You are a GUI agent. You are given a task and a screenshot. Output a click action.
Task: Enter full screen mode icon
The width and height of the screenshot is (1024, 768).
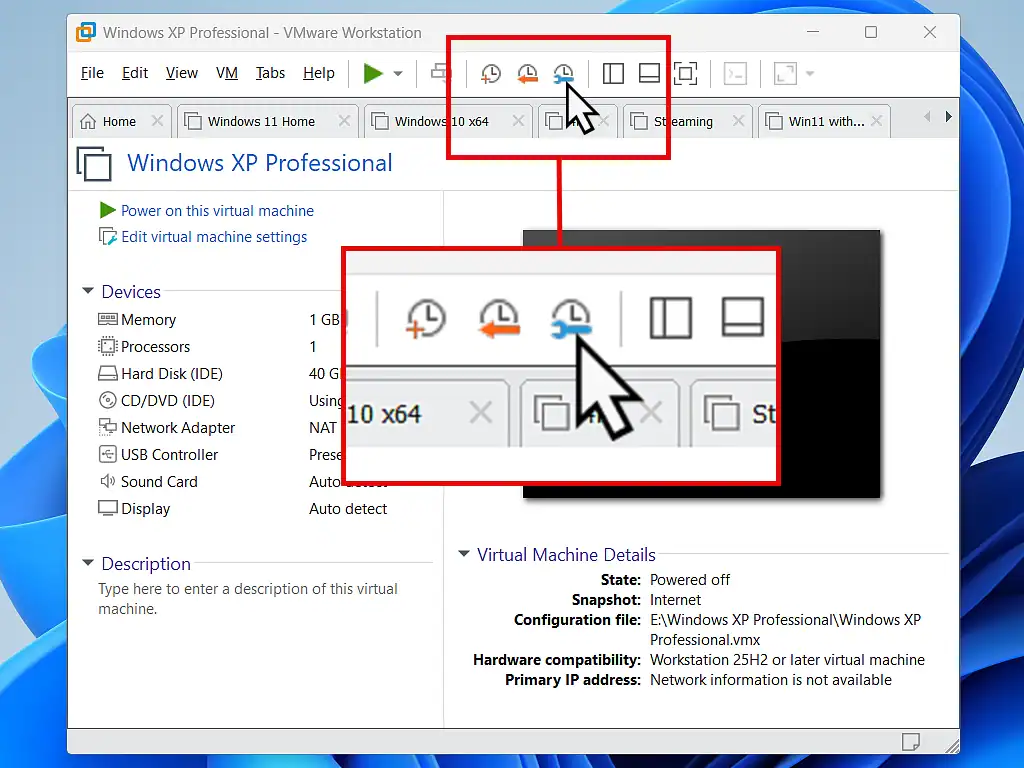point(685,73)
